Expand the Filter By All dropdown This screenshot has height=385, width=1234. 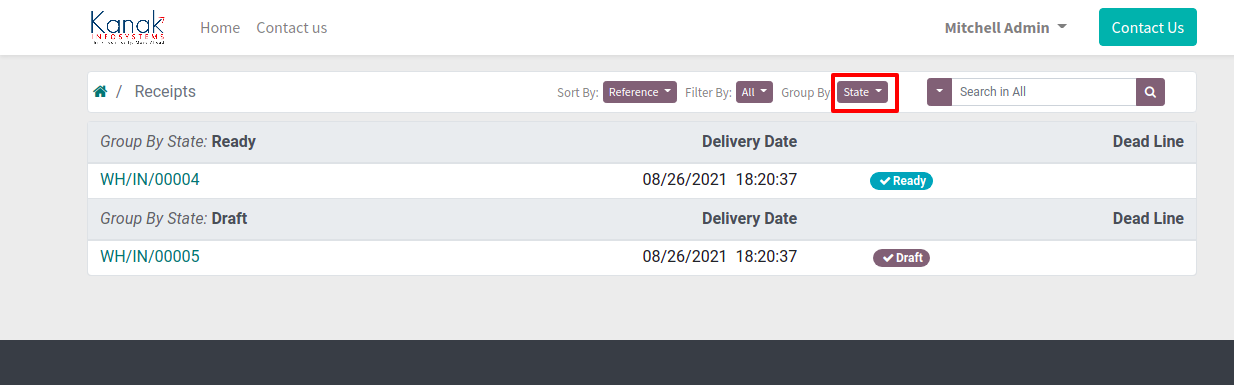click(754, 92)
